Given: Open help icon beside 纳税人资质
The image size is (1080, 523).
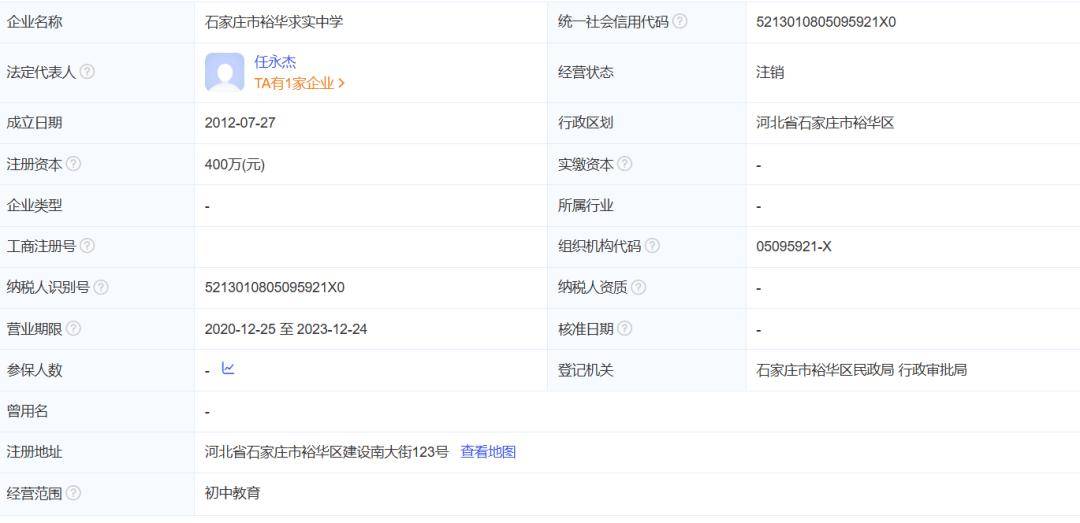Looking at the screenshot, I should pyautogui.click(x=638, y=287).
